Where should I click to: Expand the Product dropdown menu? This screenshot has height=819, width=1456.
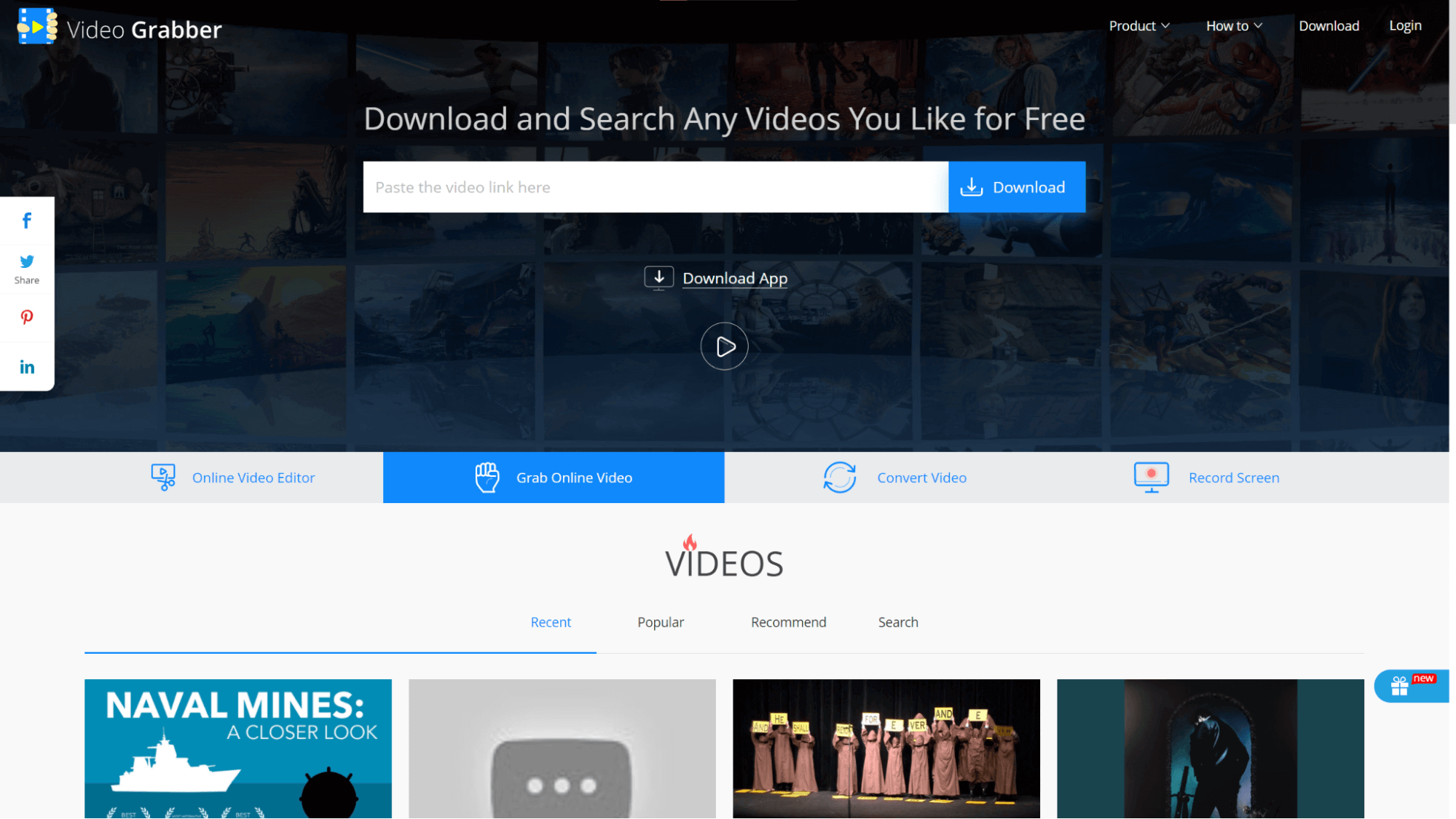pyautogui.click(x=1138, y=25)
